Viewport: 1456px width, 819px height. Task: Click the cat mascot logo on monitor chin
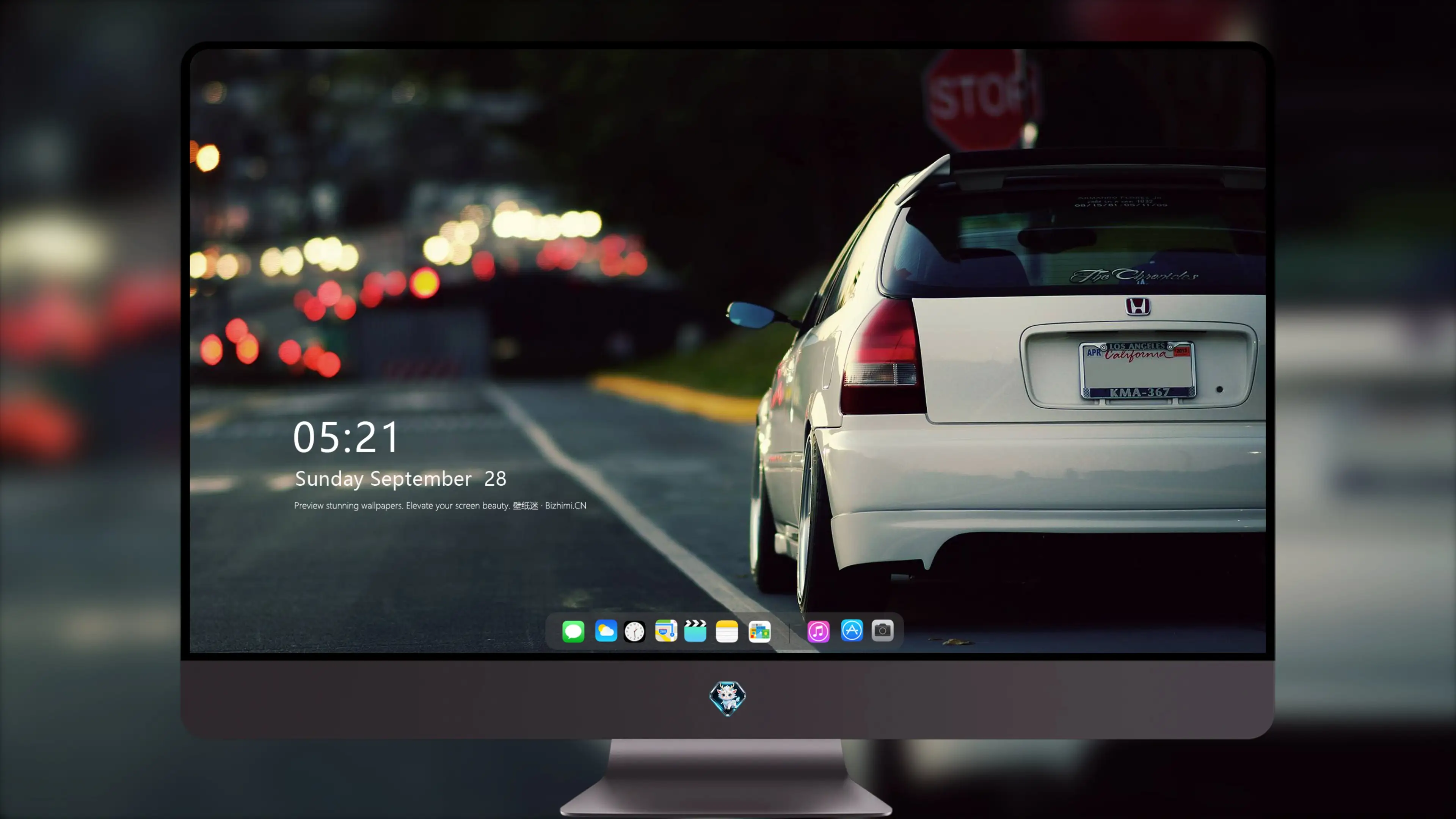728,698
